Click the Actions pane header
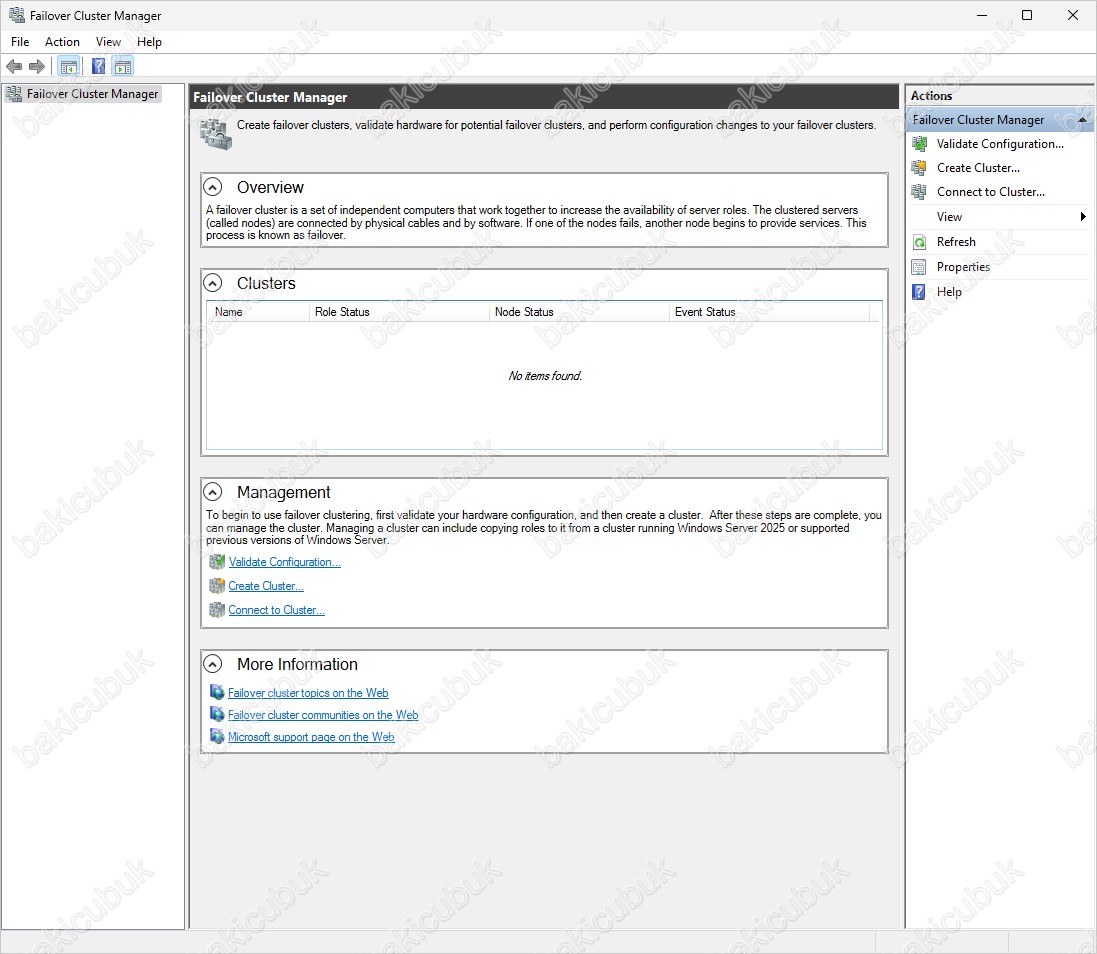The height and width of the screenshot is (954, 1097). [999, 96]
